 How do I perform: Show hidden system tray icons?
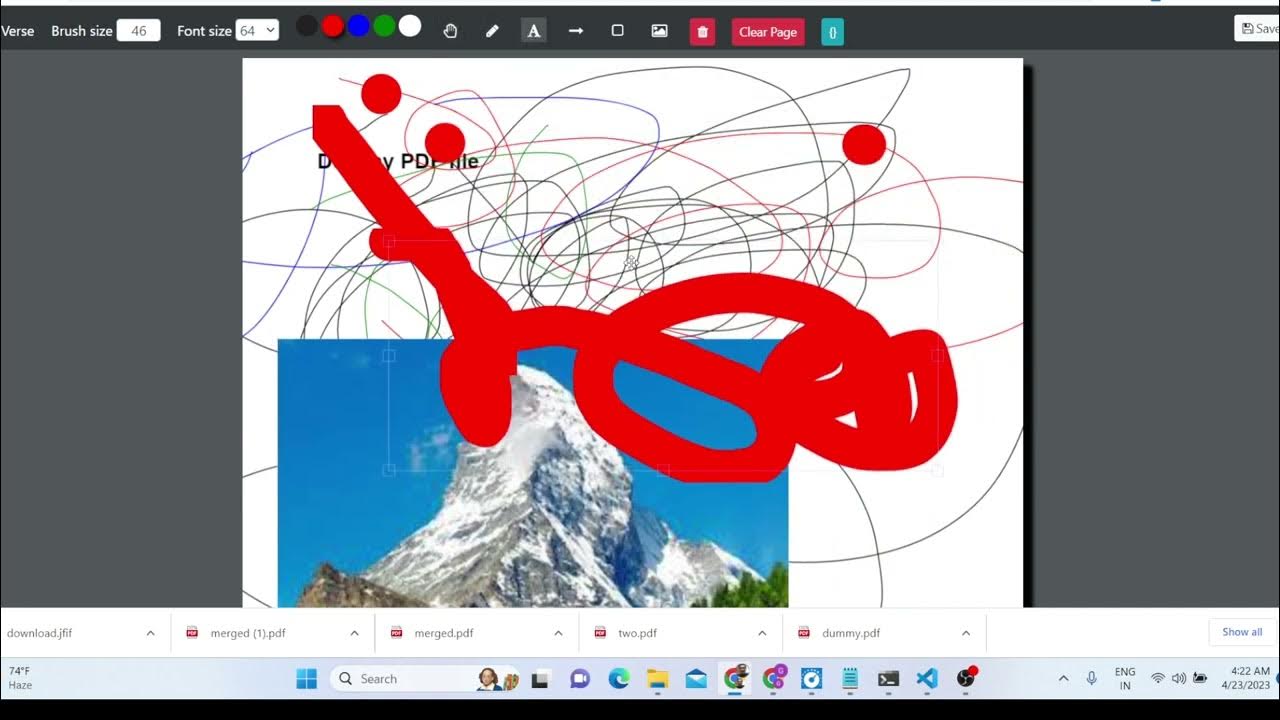click(x=1063, y=679)
